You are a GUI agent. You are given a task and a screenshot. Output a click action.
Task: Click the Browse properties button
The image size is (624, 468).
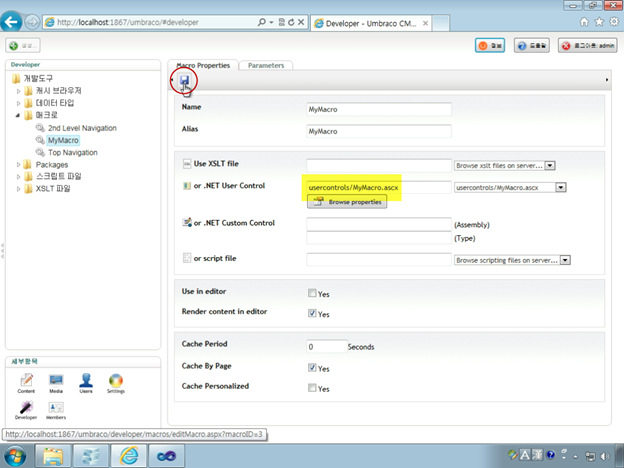tap(347, 202)
